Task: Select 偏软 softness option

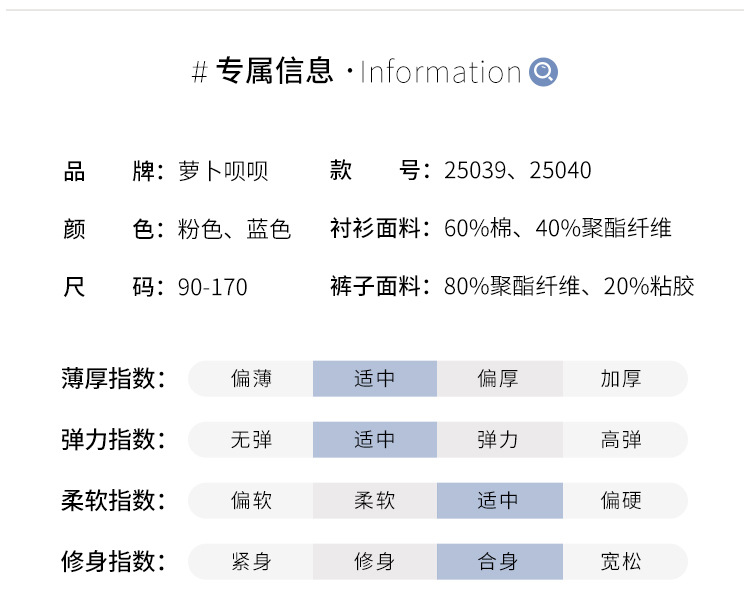Action: coord(251,501)
